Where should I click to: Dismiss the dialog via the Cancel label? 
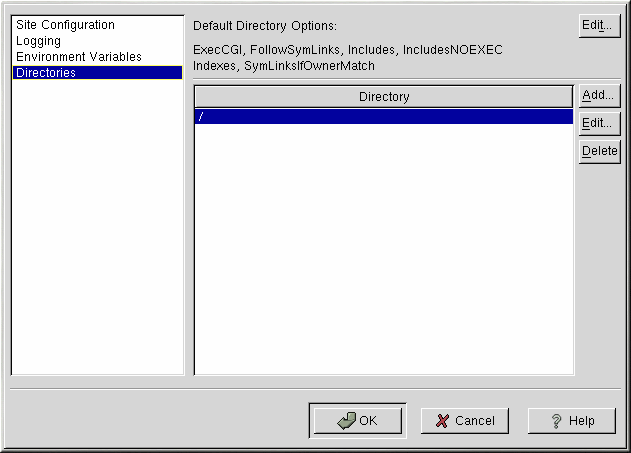click(475, 421)
